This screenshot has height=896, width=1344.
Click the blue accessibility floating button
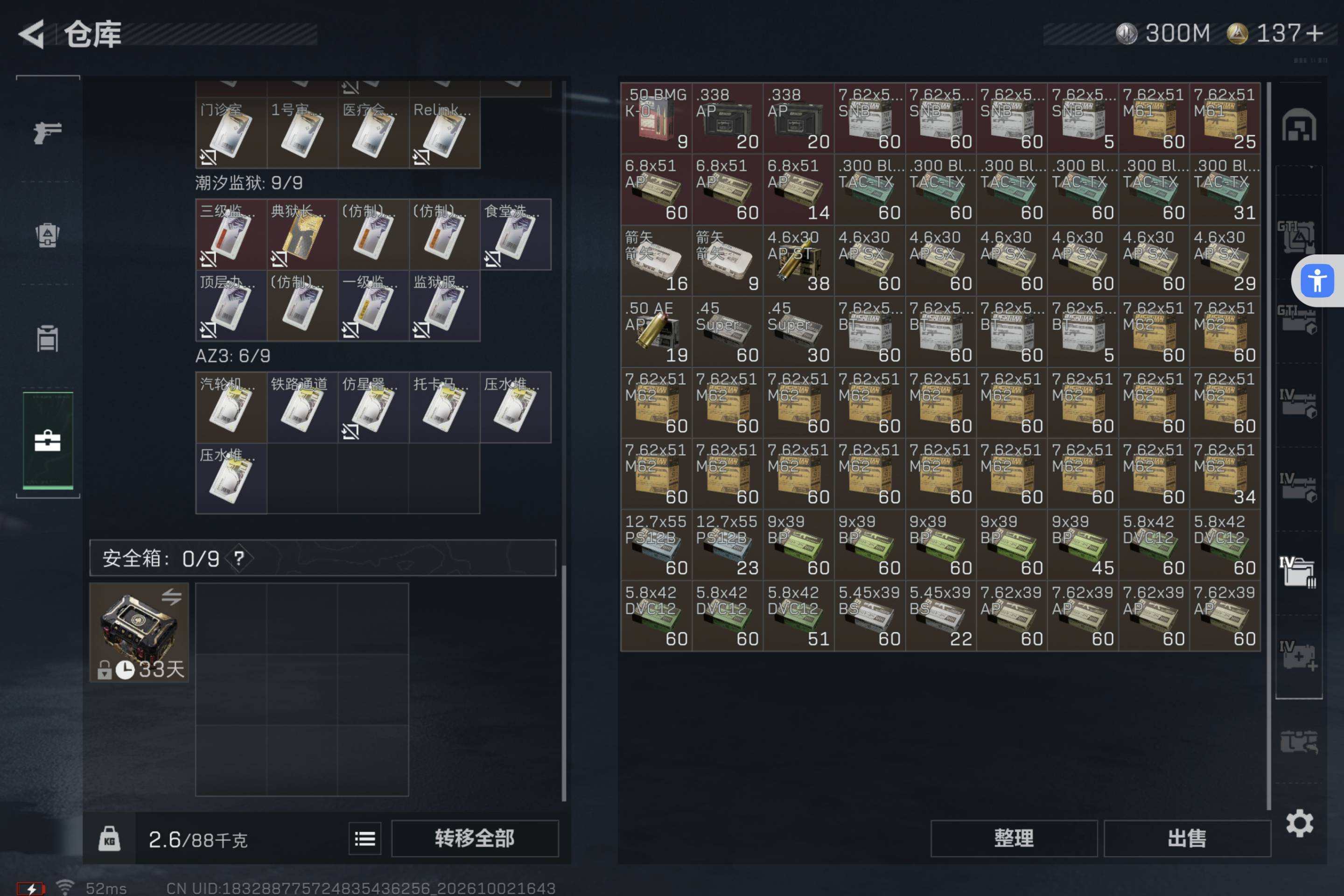[1317, 280]
